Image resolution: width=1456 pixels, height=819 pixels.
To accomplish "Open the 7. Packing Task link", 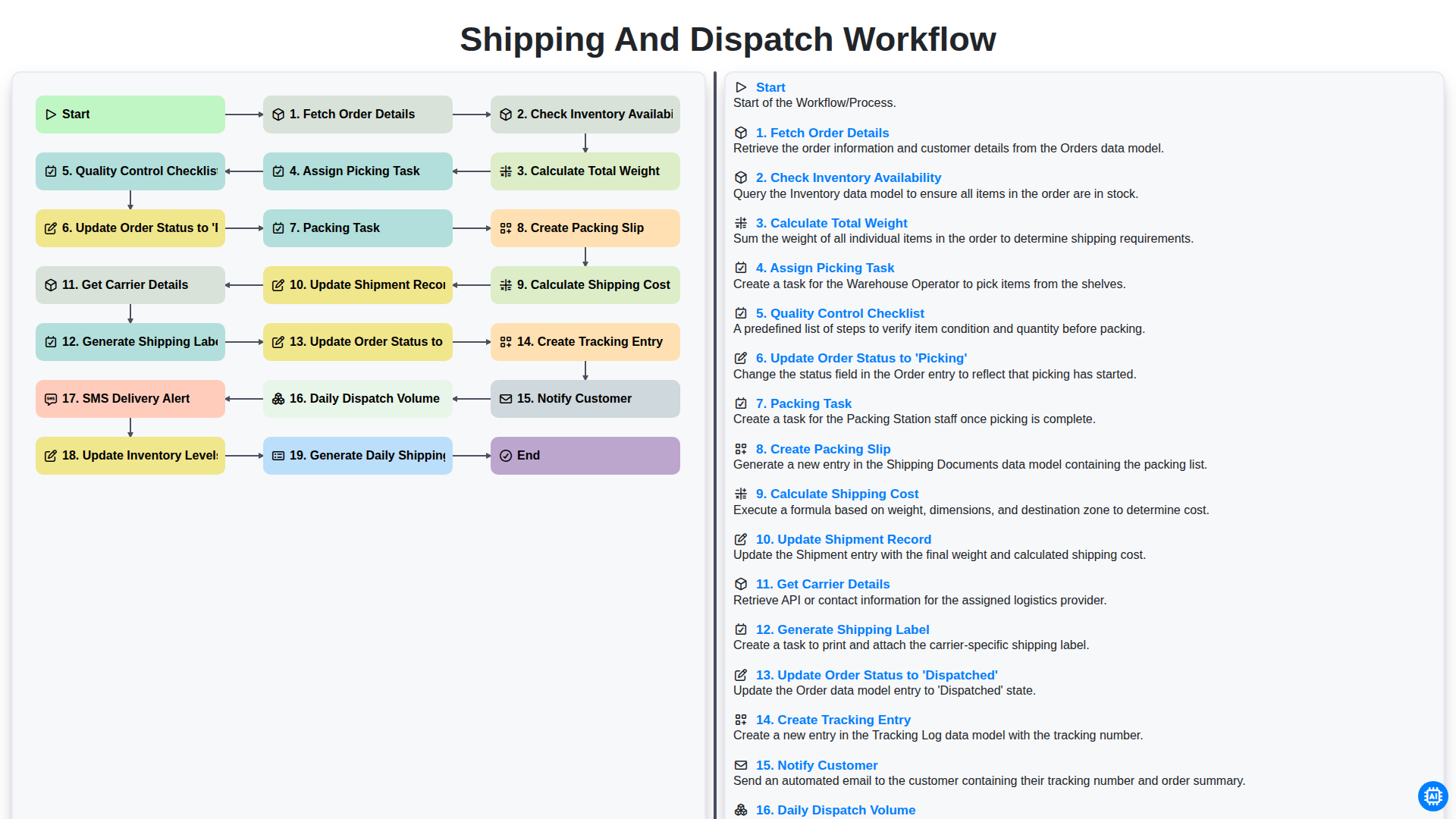I will 804,403.
